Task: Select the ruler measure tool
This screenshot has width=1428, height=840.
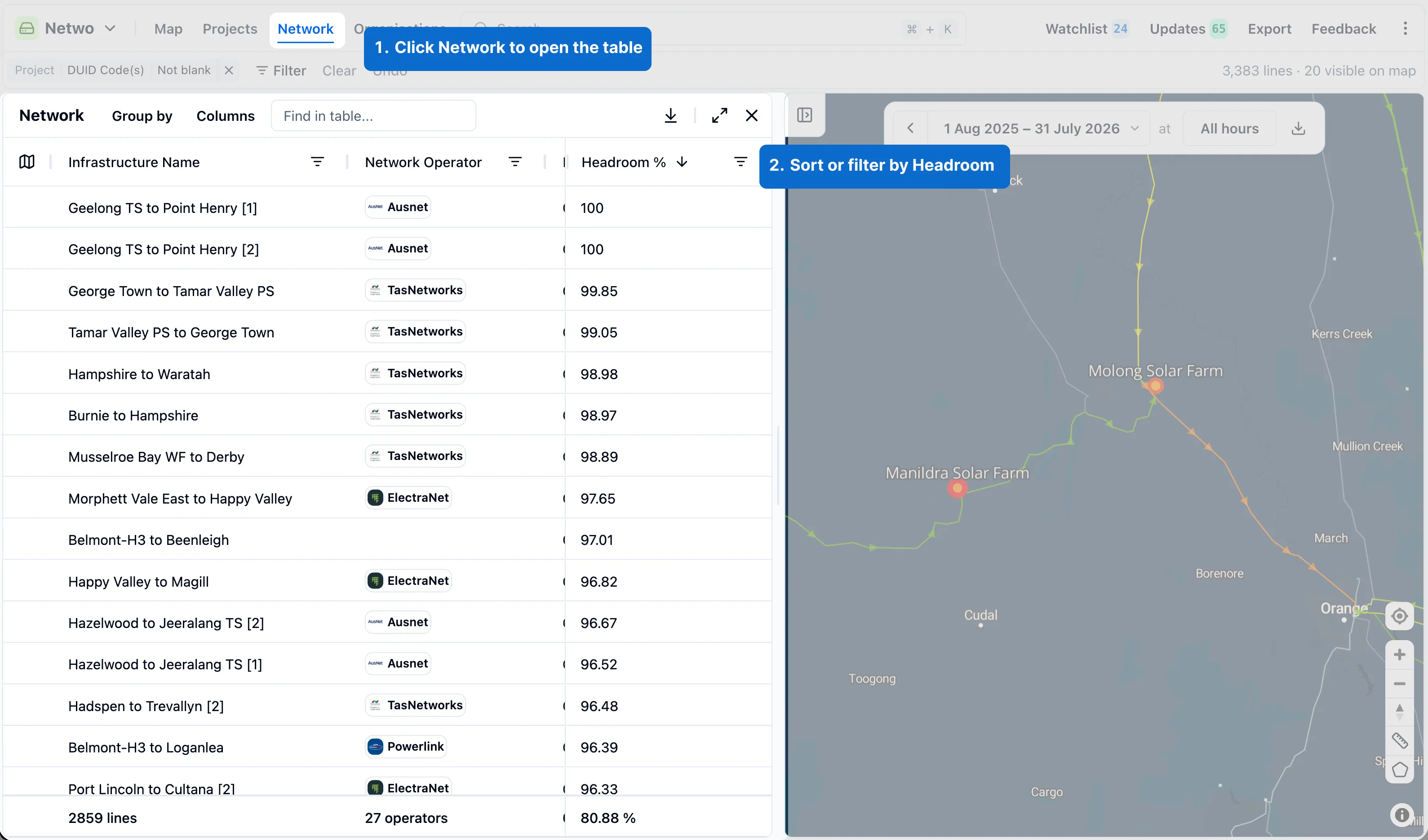Action: tap(1400, 740)
